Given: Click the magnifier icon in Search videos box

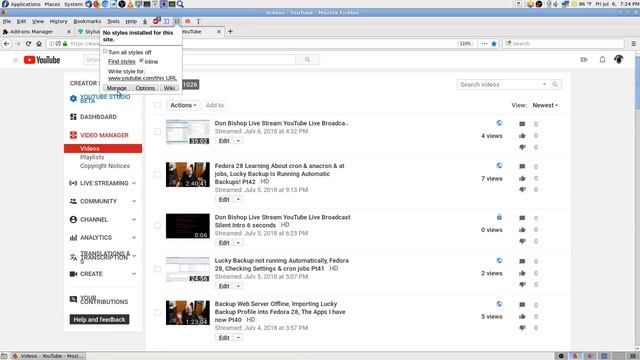Looking at the screenshot, I should pyautogui.click(x=555, y=84).
